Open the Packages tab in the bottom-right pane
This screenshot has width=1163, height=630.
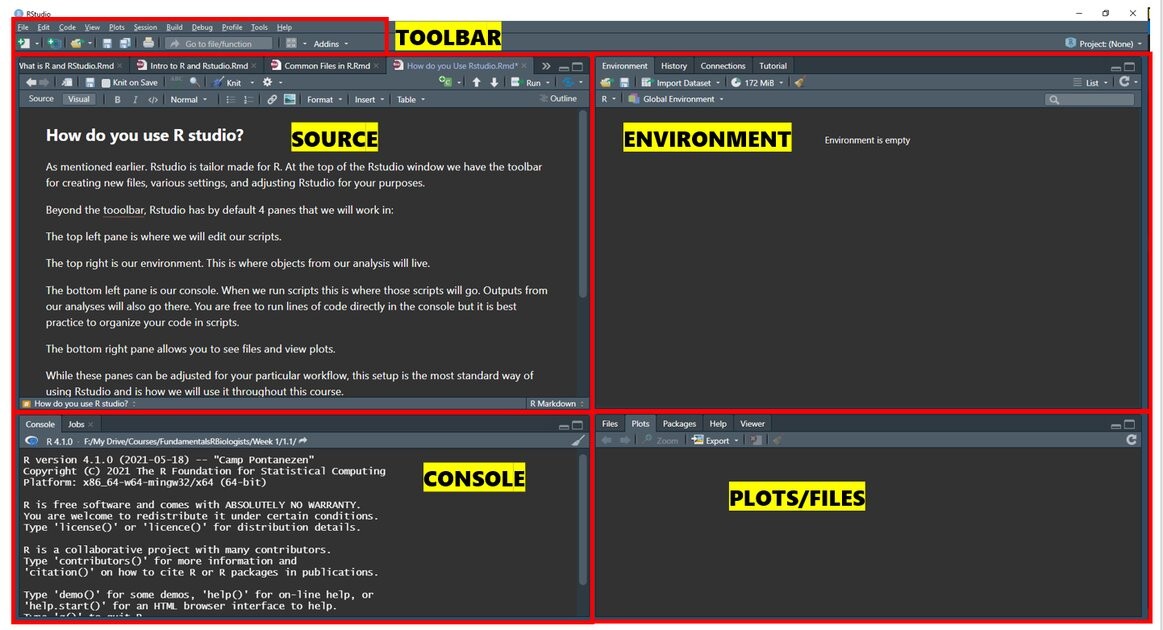[679, 424]
